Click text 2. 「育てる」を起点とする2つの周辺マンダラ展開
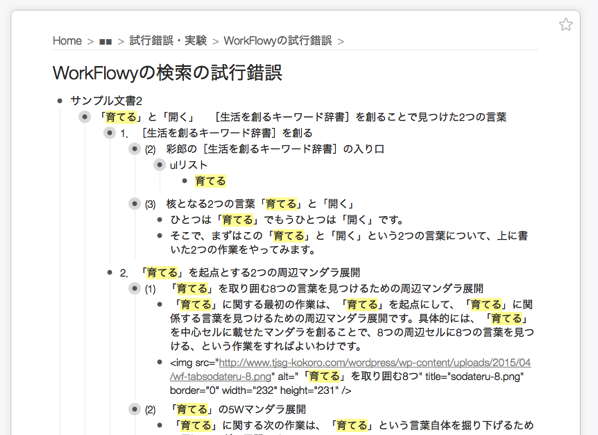Screen dimensions: 598x435 [x=240, y=273]
